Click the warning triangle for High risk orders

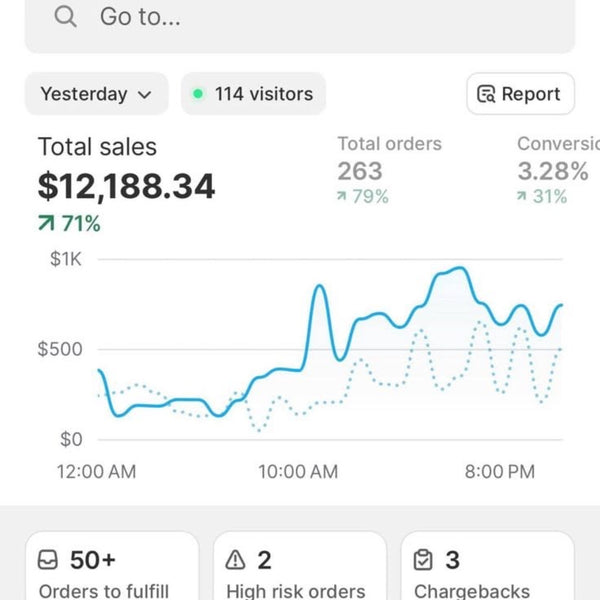pos(235,560)
